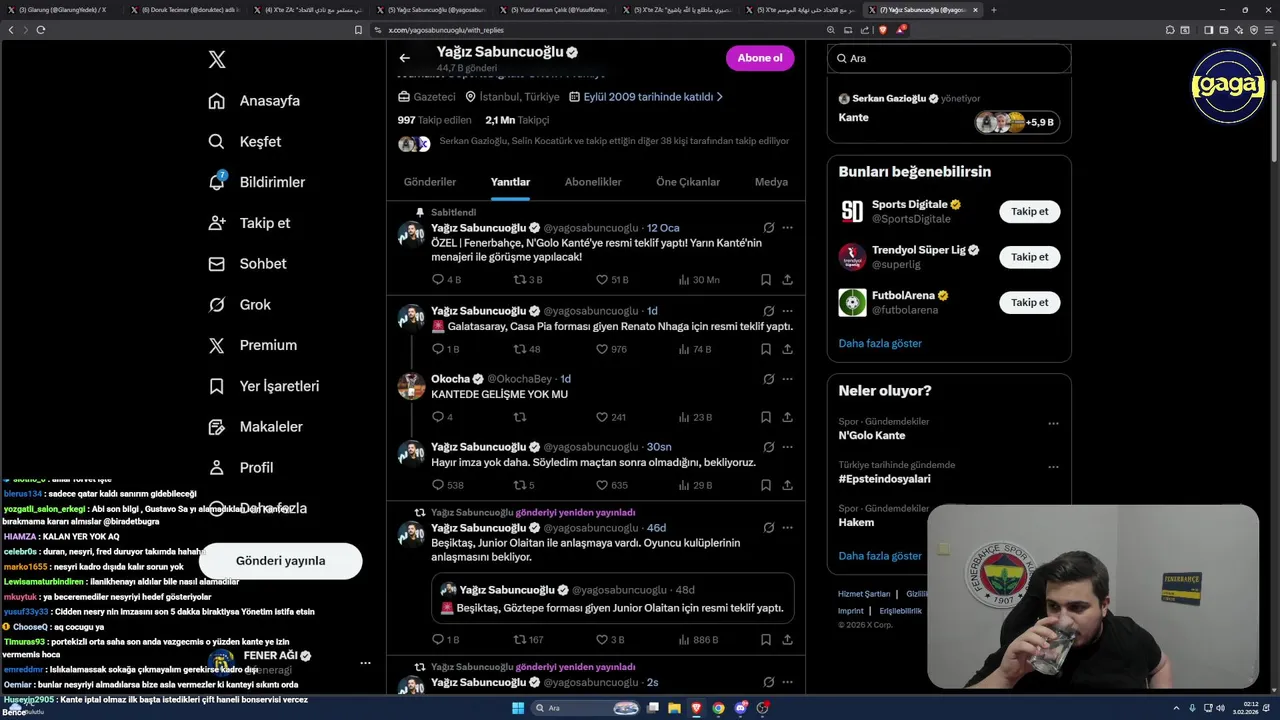Click the Gönderi yayınla button

[x=280, y=561]
